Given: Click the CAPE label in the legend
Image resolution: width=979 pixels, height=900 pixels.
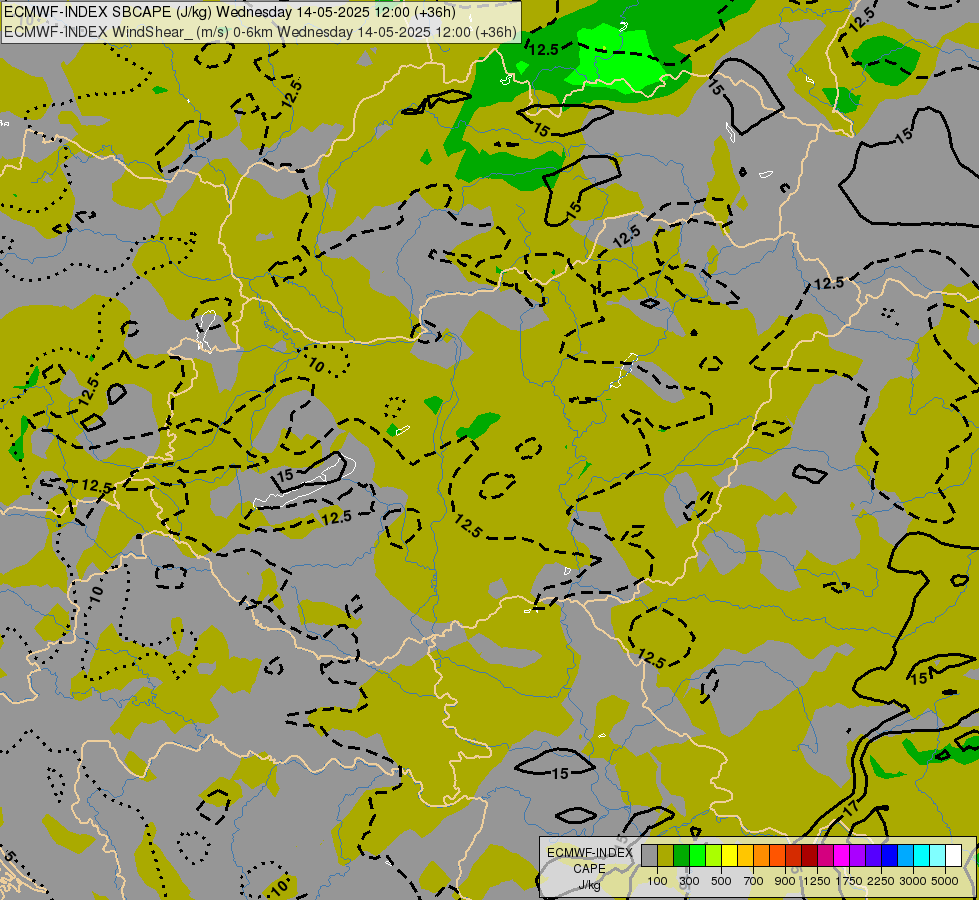Looking at the screenshot, I should pyautogui.click(x=589, y=869).
